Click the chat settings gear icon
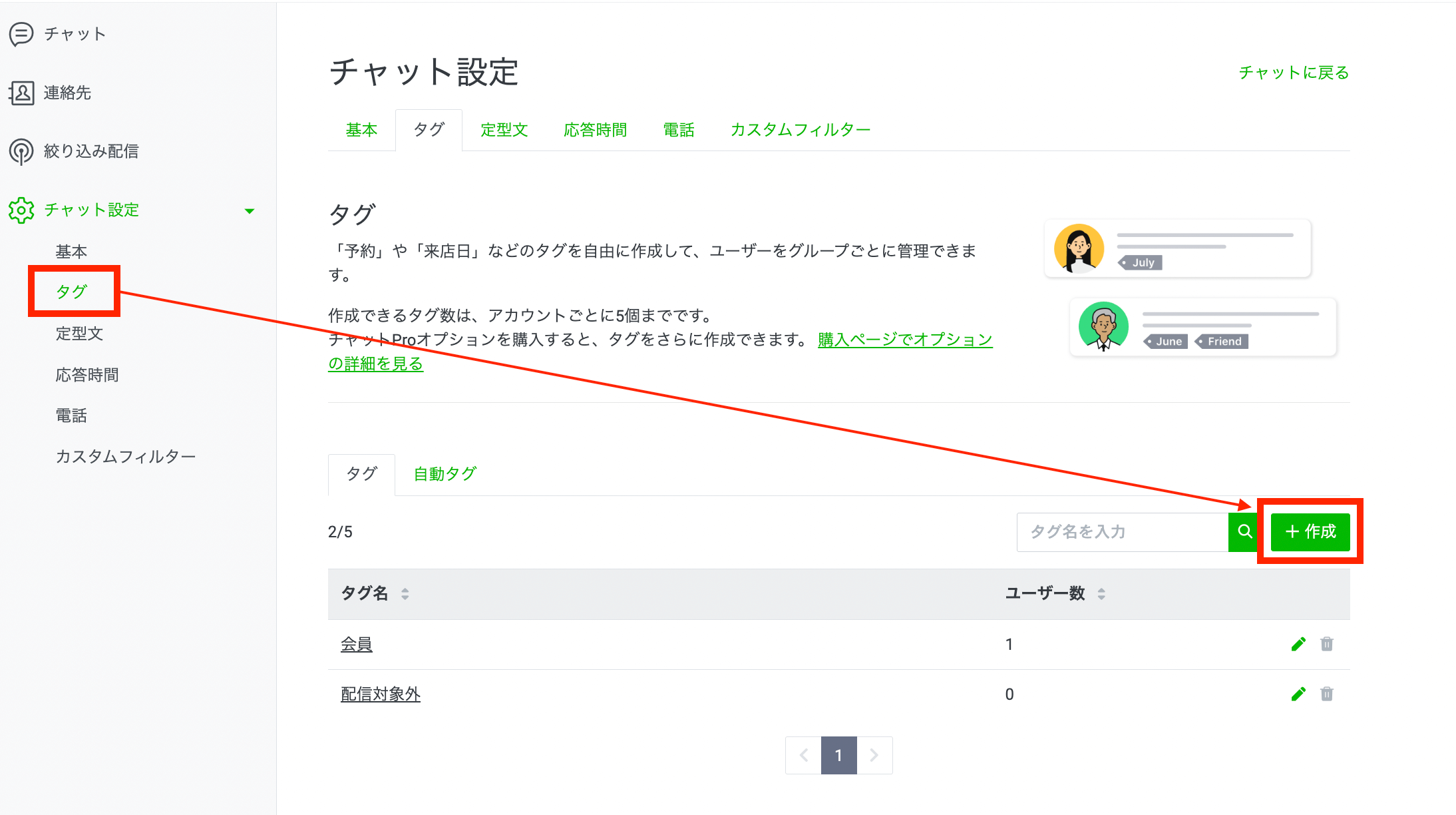The height and width of the screenshot is (815, 1456). click(x=21, y=210)
